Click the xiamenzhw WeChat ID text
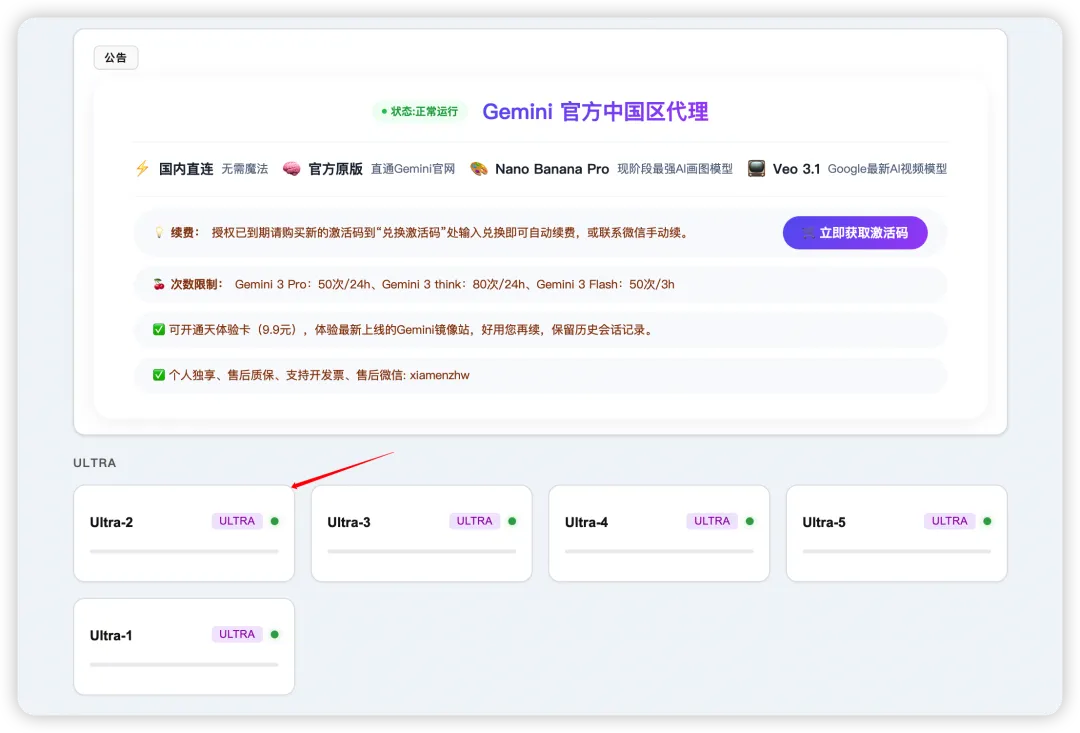 tap(439, 375)
